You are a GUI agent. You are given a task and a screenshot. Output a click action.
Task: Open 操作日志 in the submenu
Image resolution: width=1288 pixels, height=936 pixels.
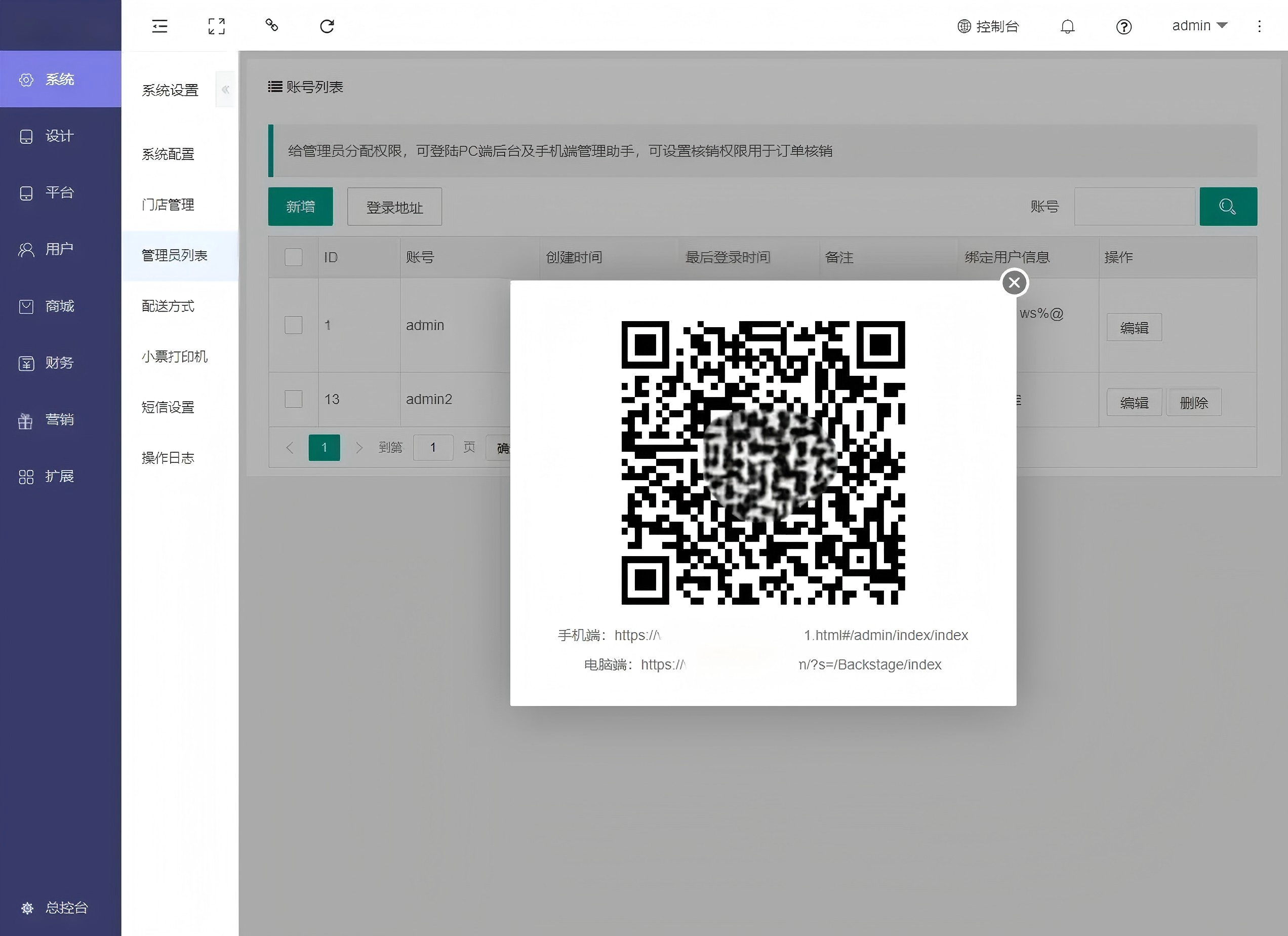[168, 458]
